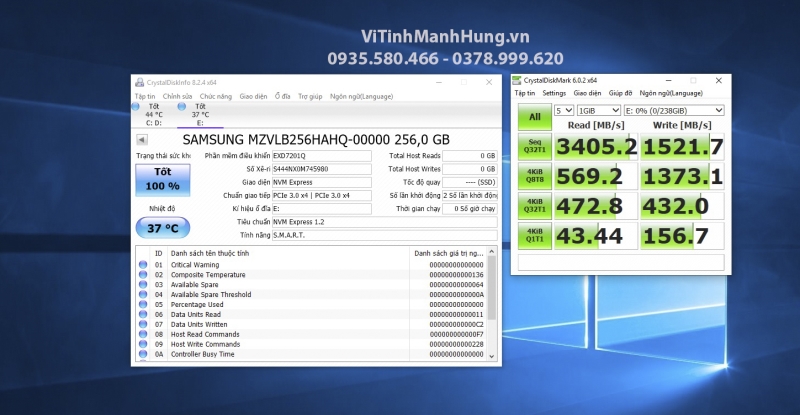Click the CrystalDiskMark title bar app icon

click(517, 80)
